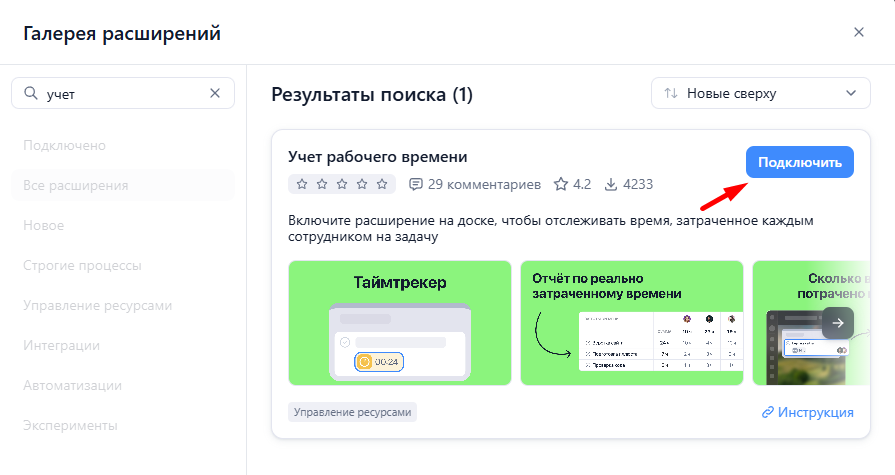Select the Все расширения category
The height and width of the screenshot is (475, 895).
(x=76, y=185)
